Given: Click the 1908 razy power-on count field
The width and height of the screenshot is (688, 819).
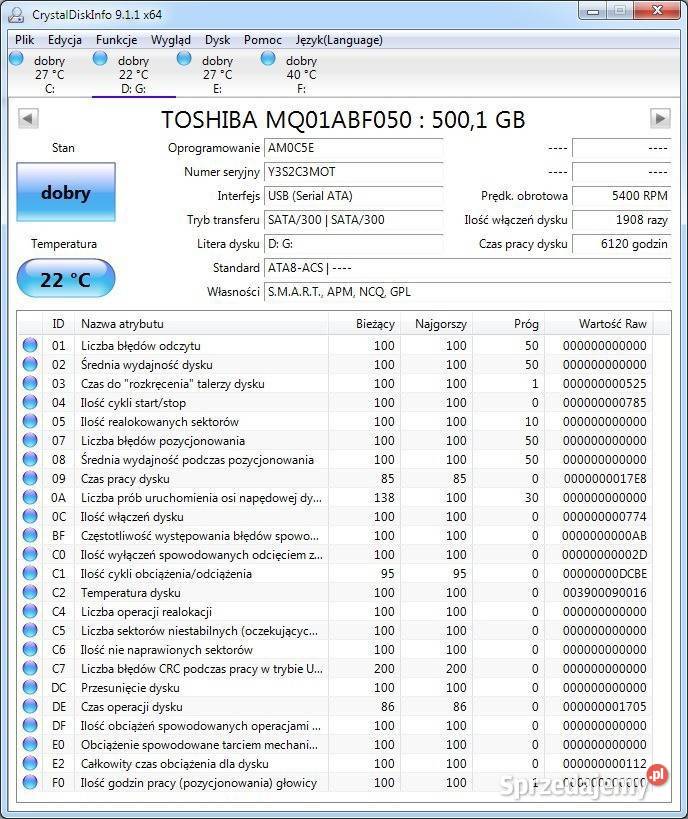Looking at the screenshot, I should [x=622, y=220].
